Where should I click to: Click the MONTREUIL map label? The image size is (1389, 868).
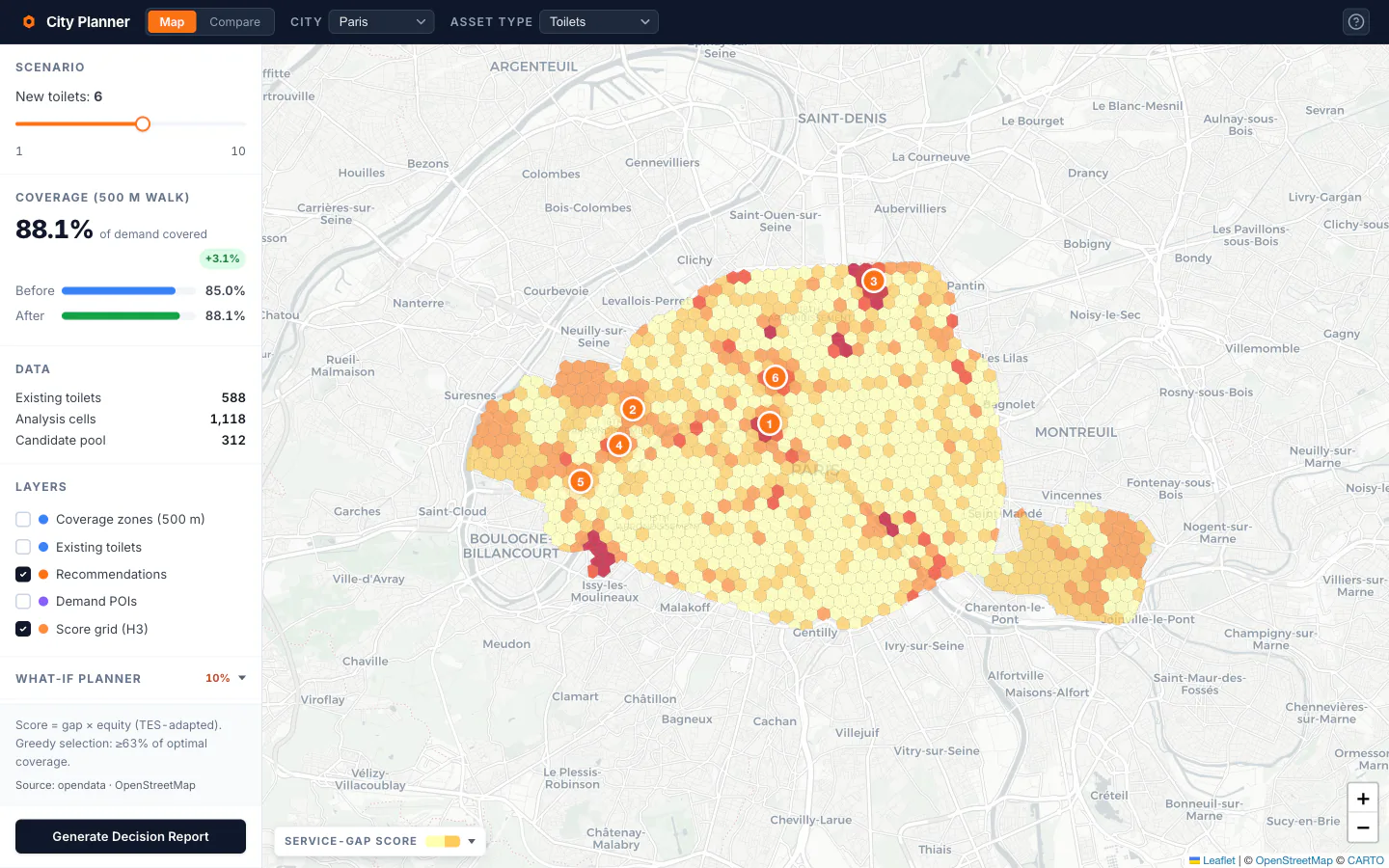(1076, 432)
